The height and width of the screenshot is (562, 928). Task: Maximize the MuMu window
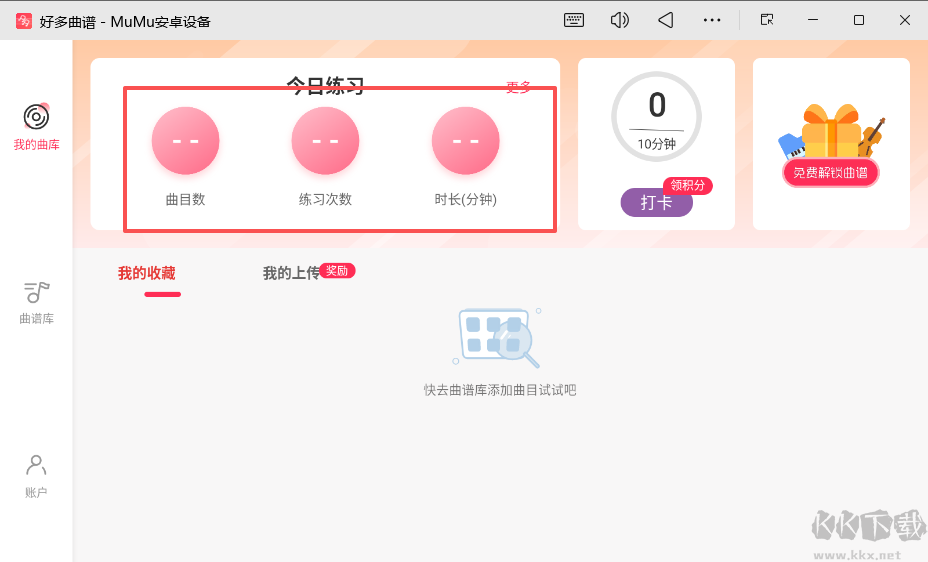859,20
